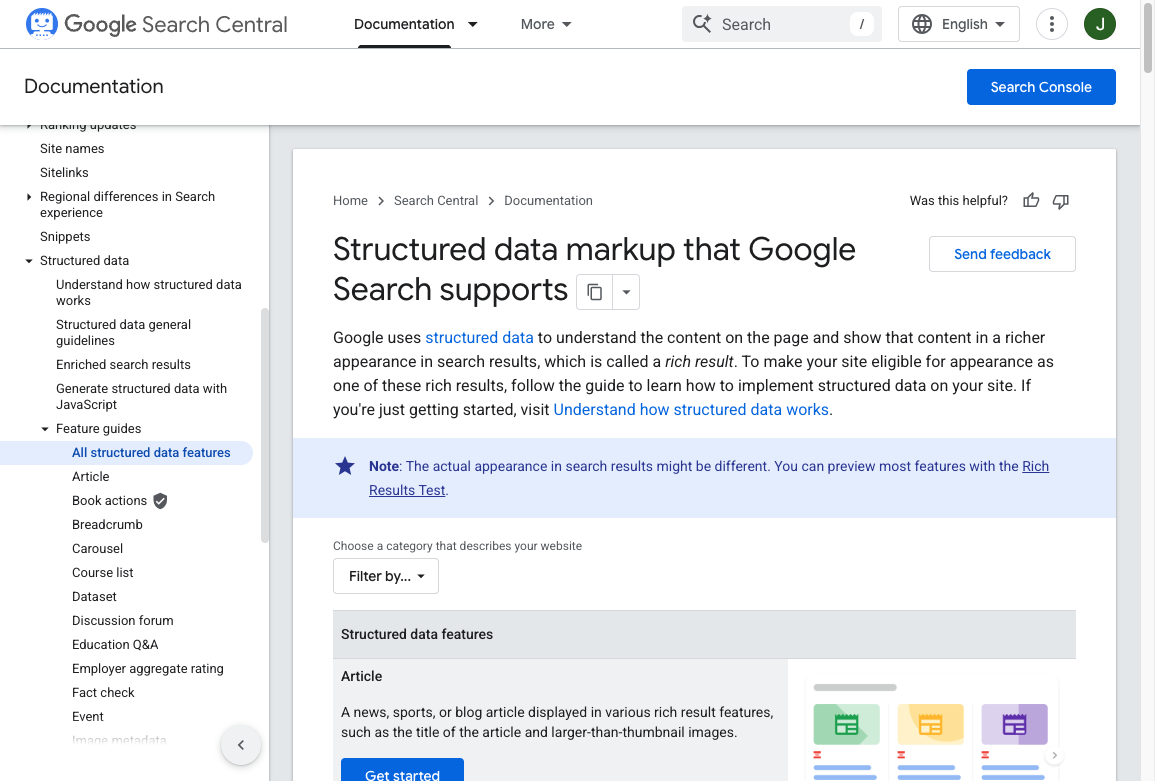Open Carousel in sidebar
The height and width of the screenshot is (781, 1155).
[x=97, y=549]
